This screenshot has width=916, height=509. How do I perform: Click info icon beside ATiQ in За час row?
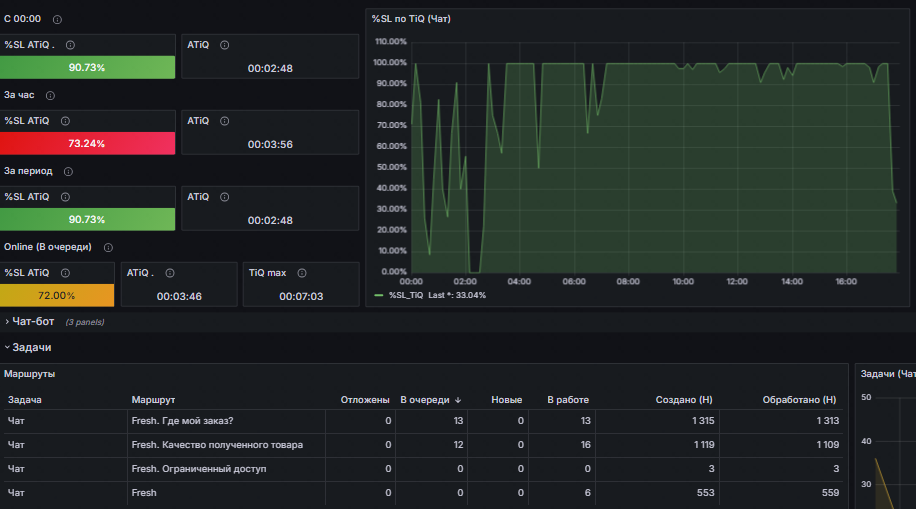(x=224, y=121)
